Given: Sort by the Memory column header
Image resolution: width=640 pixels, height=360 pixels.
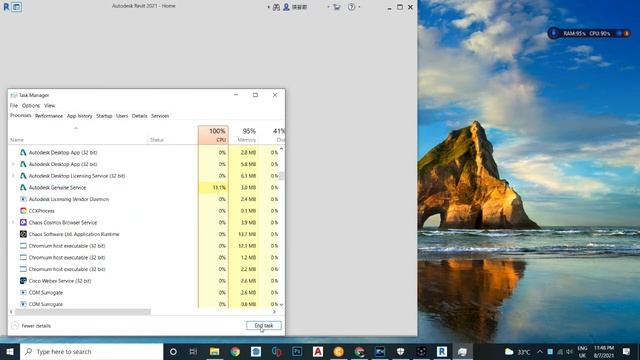Looking at the screenshot, I should [x=244, y=135].
